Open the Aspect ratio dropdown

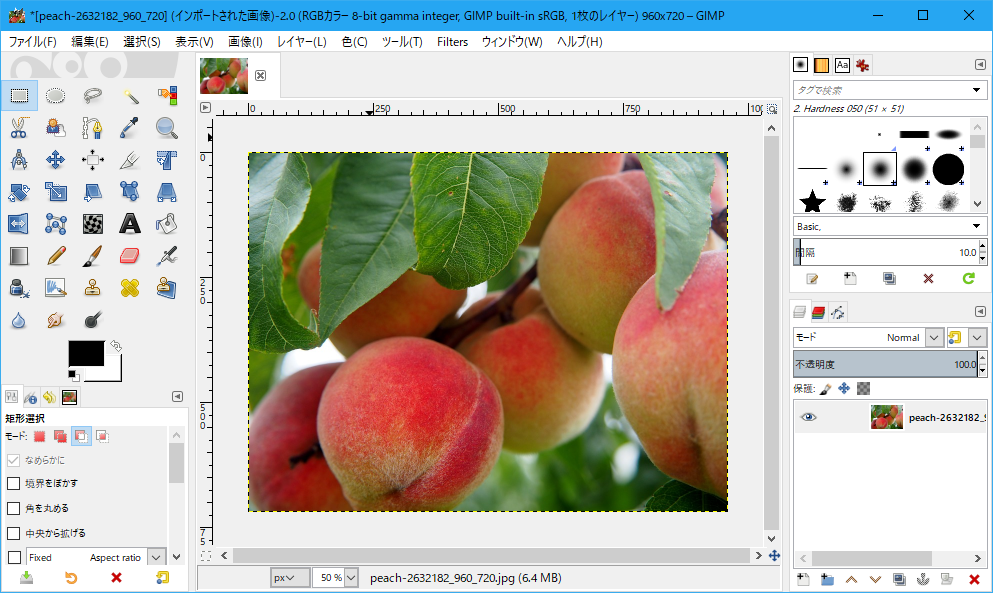pyautogui.click(x=156, y=558)
